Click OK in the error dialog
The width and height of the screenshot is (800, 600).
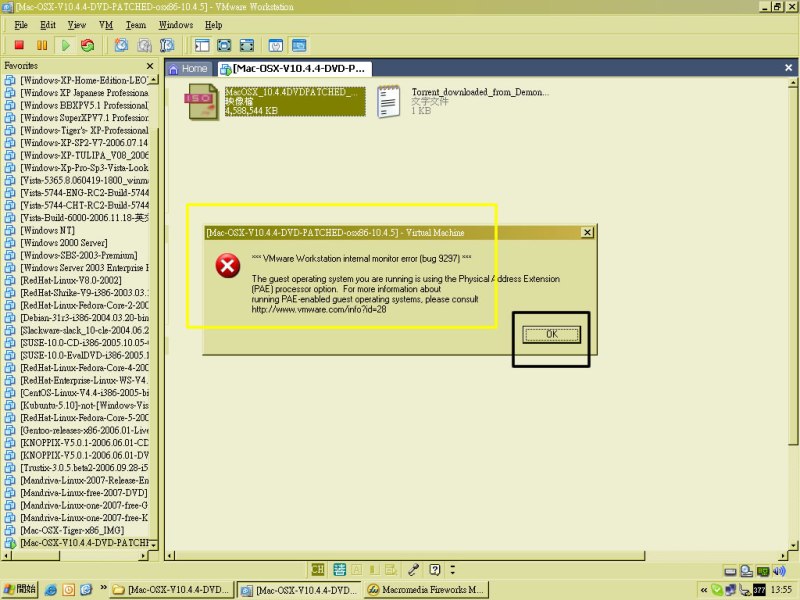tap(552, 335)
